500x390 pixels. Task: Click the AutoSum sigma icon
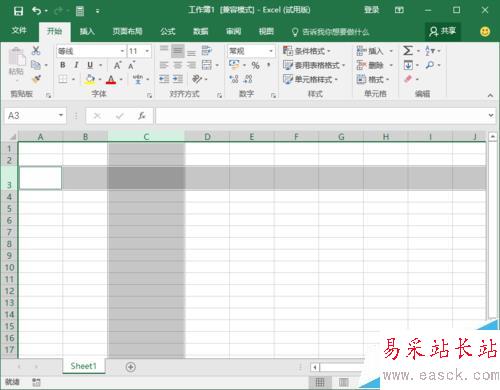408,51
